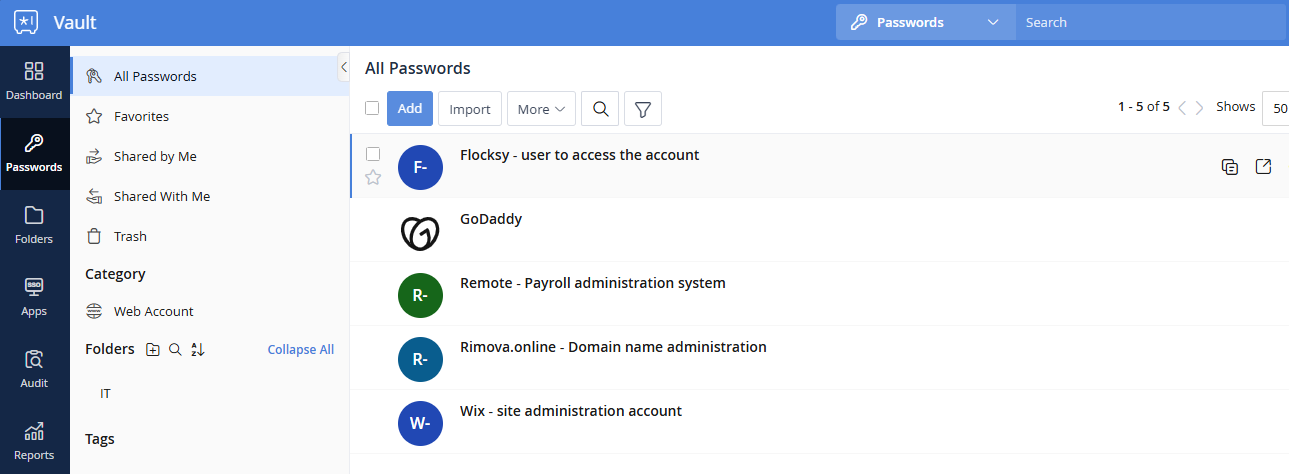Open the Shared With Me list
1289x474 pixels.
(161, 196)
